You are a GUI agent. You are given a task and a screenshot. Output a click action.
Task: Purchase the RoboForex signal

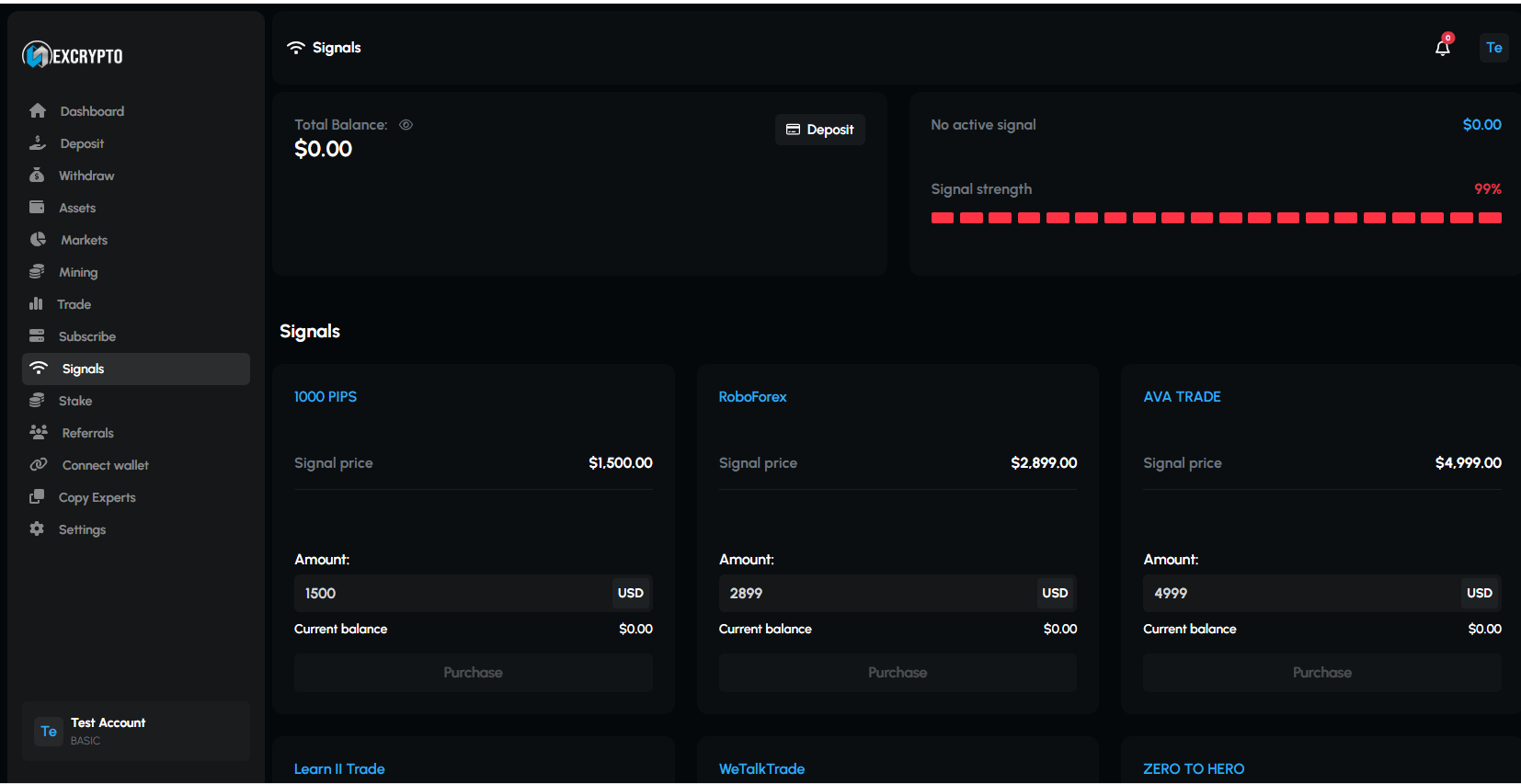point(898,672)
